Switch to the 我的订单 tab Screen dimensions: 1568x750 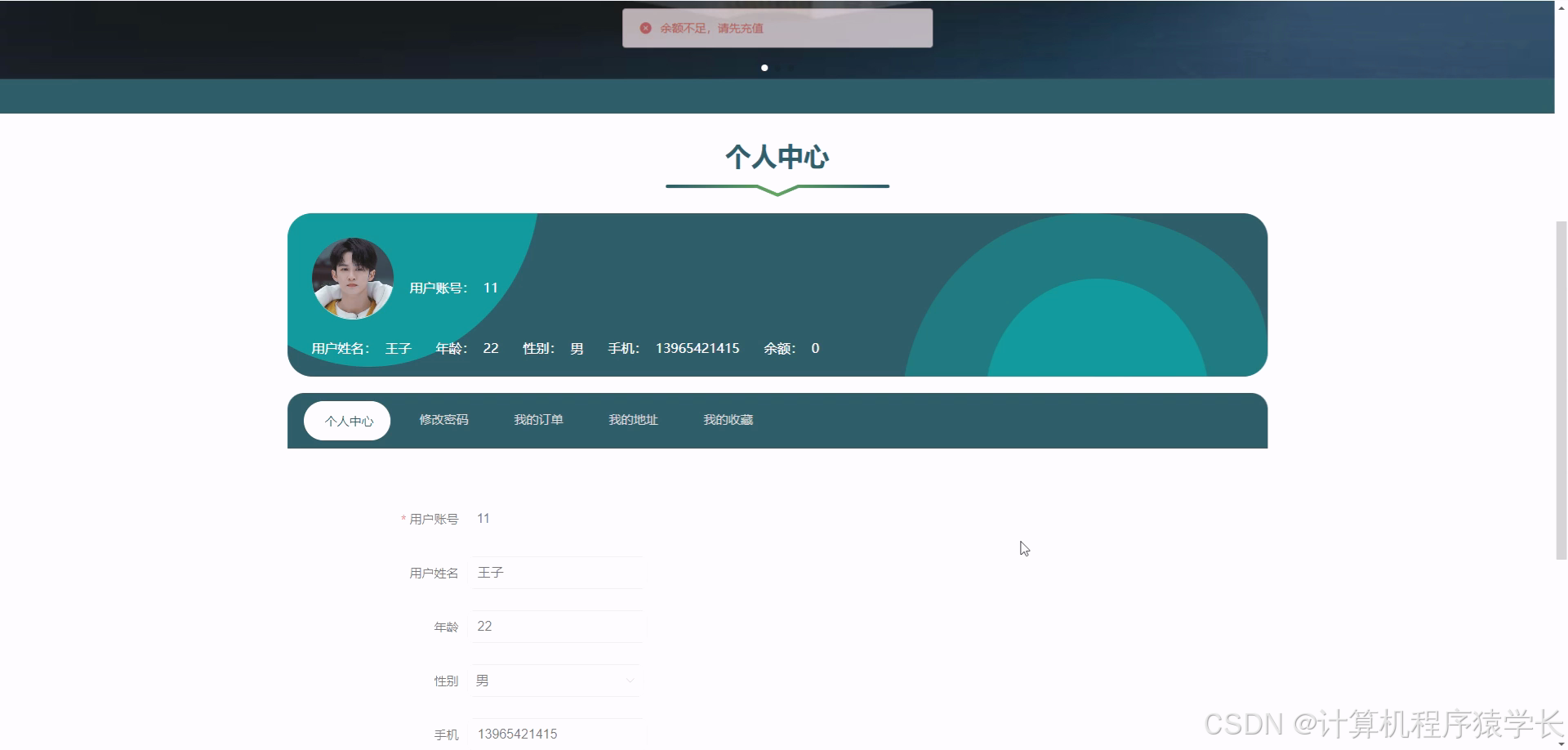pyautogui.click(x=538, y=420)
